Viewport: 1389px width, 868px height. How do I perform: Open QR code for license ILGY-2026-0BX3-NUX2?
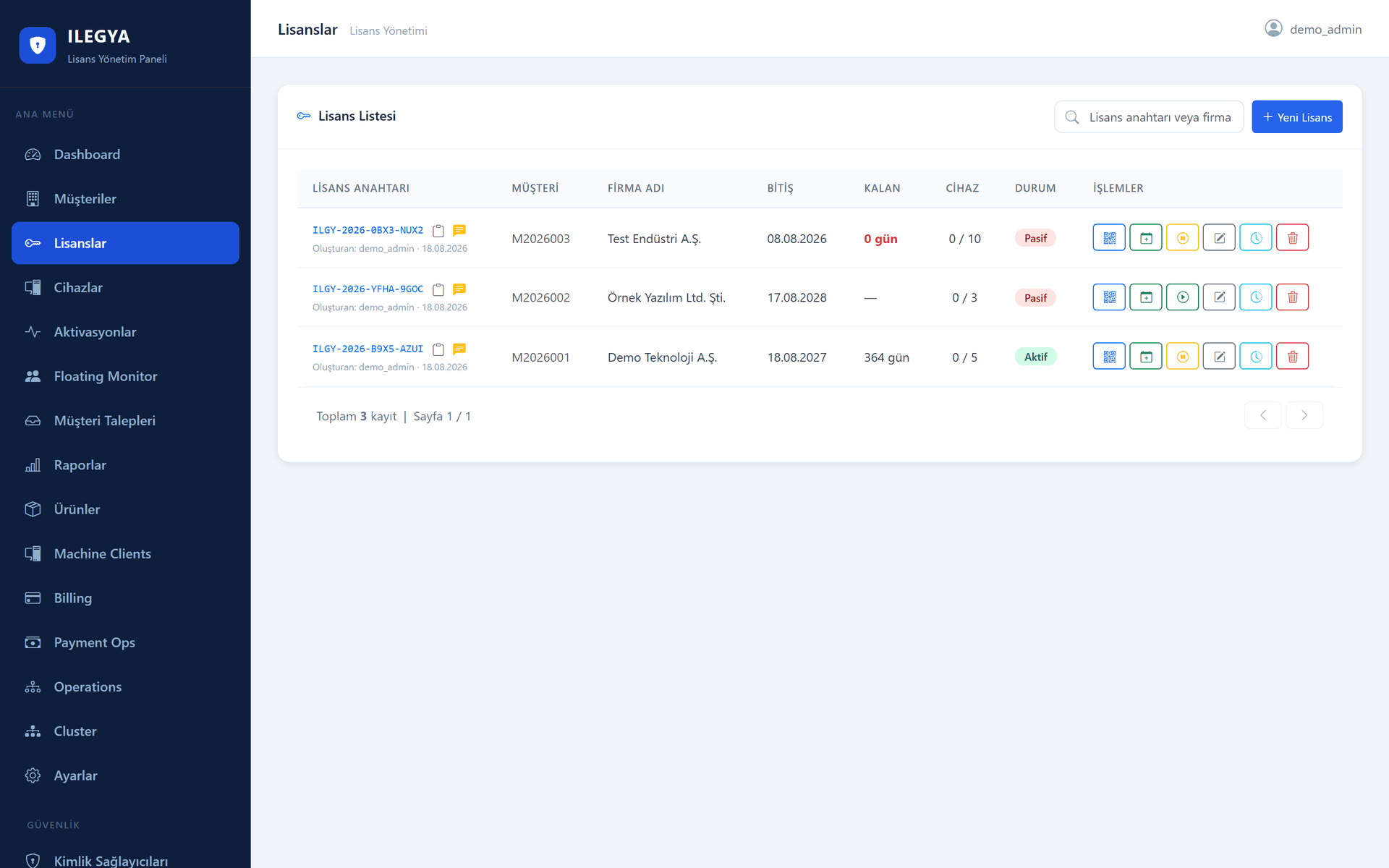[1109, 238]
